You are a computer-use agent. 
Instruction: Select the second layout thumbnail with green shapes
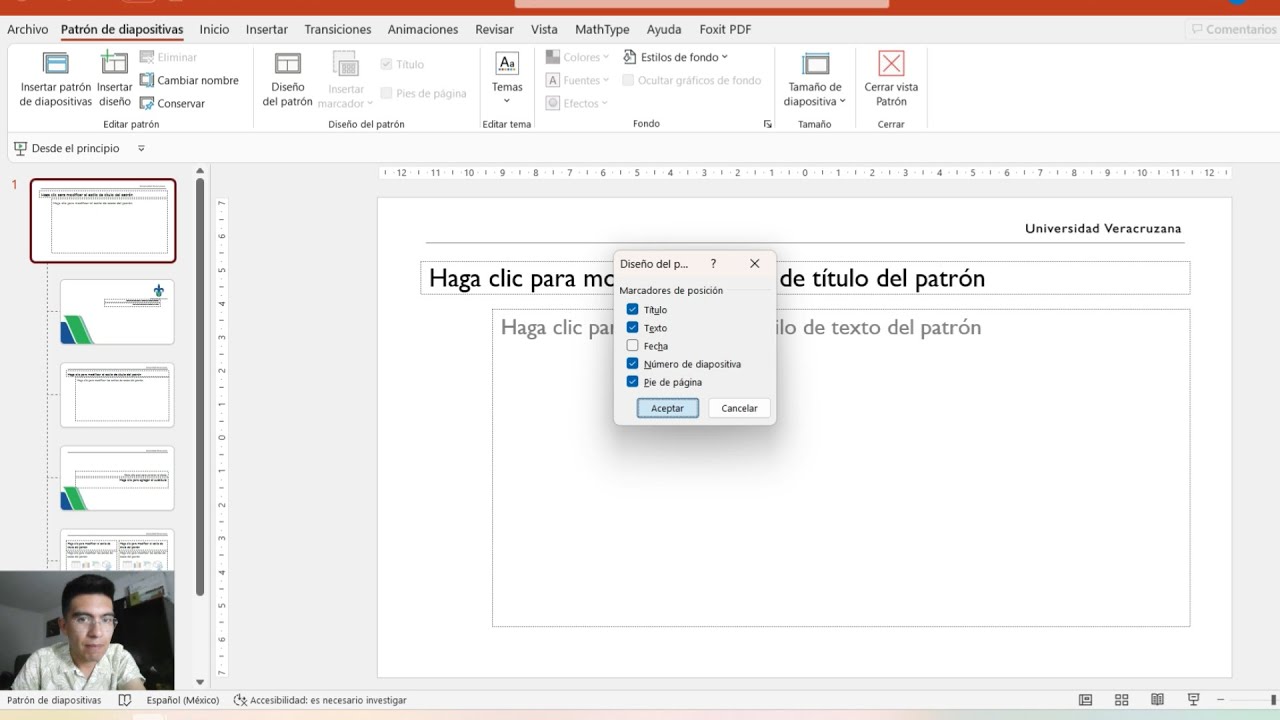click(x=117, y=478)
